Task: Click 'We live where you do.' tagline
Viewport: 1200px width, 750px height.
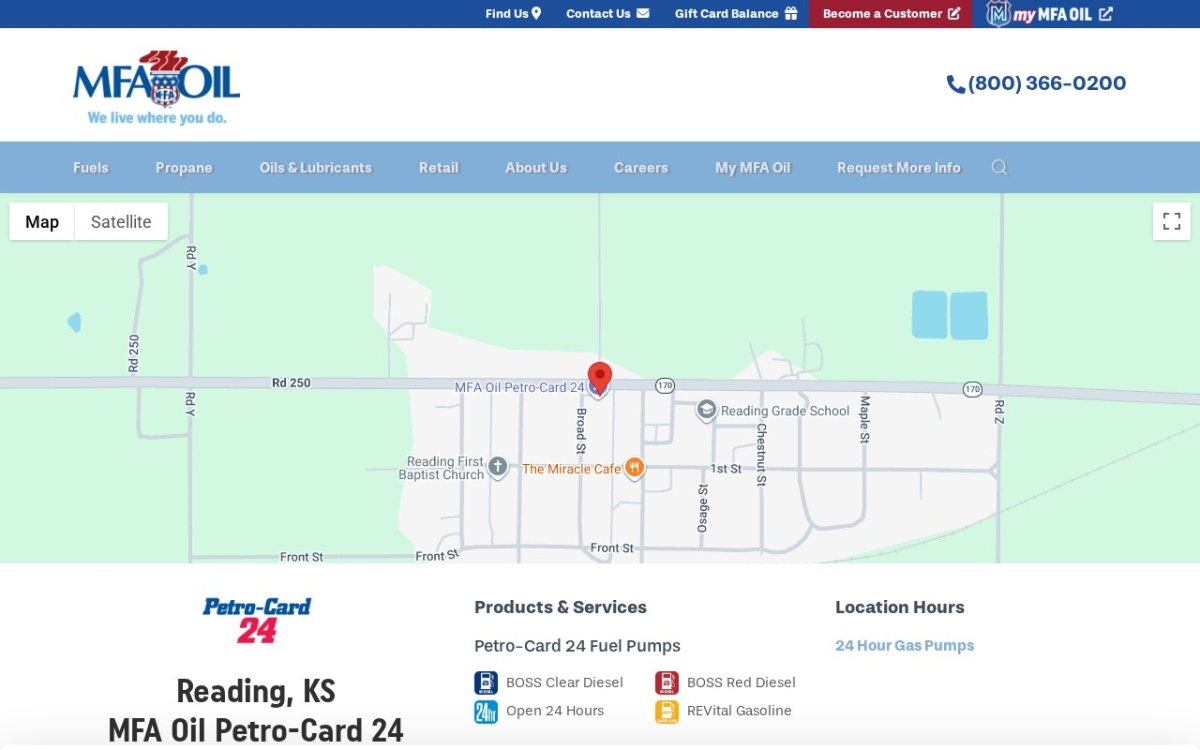Action: pyautogui.click(x=157, y=118)
